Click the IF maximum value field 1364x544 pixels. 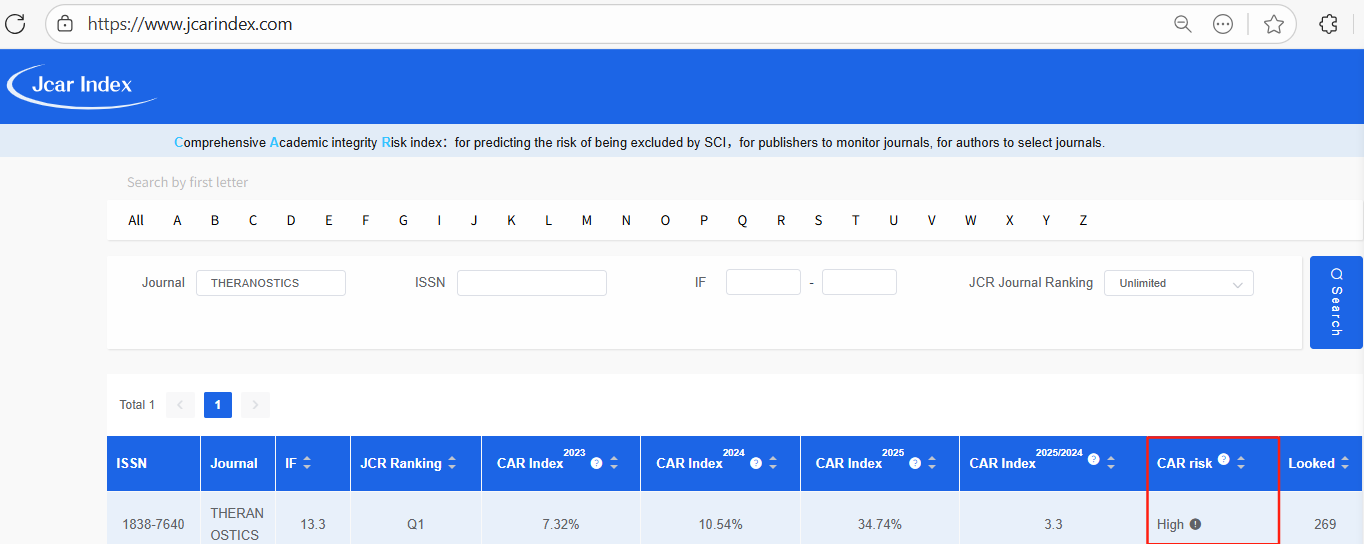click(x=859, y=283)
